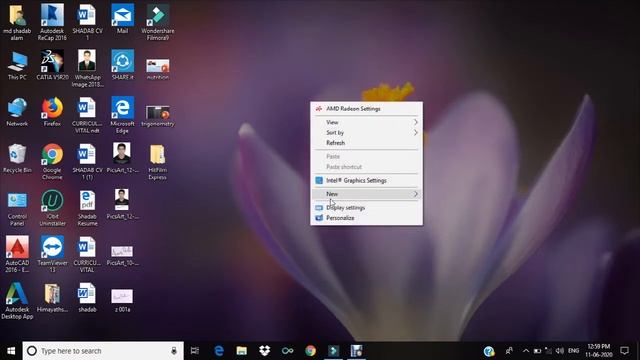The image size is (640, 360).
Task: Select CATIA V5R20 desktop shortcut
Action: tap(52, 65)
